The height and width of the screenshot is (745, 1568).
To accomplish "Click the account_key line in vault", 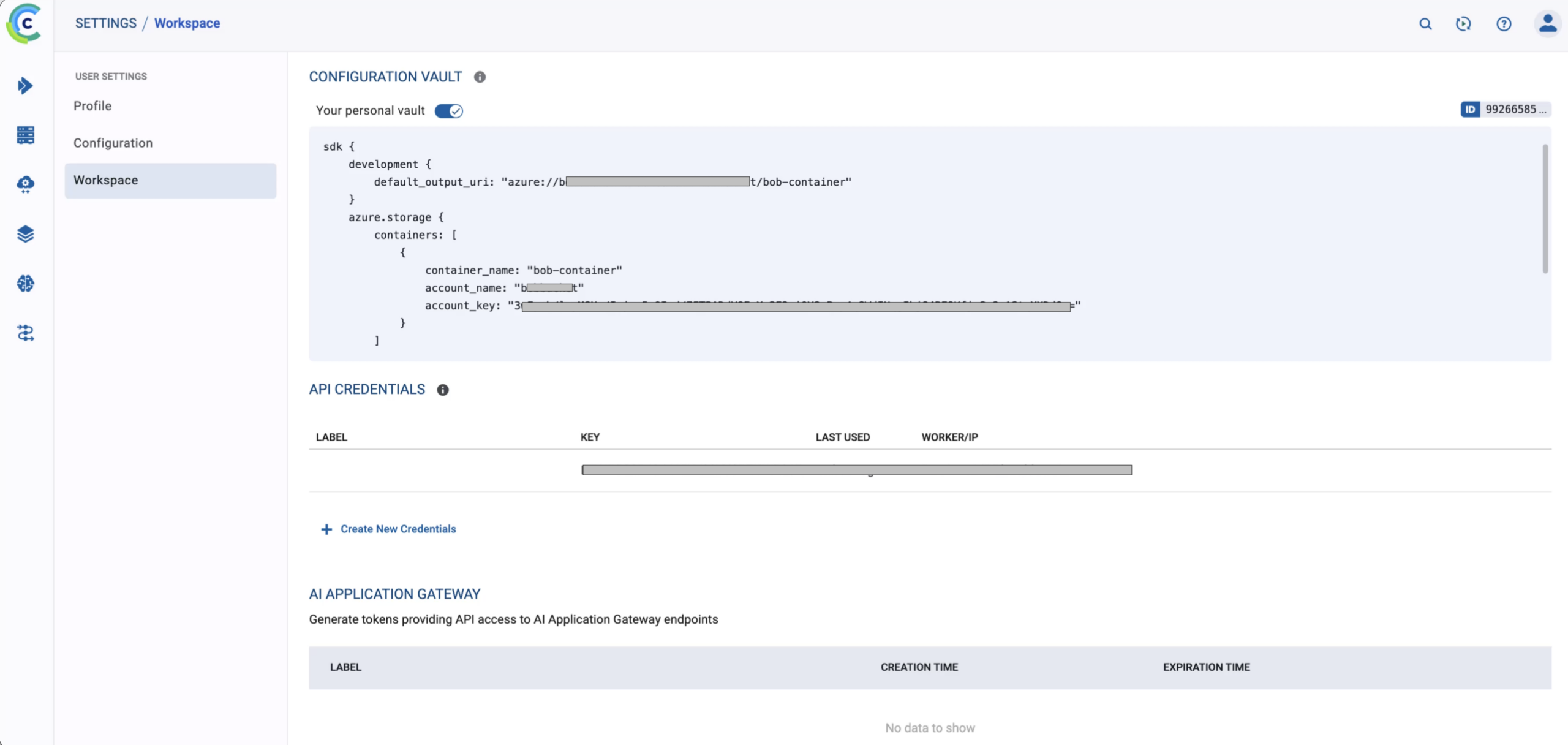I will (x=753, y=306).
